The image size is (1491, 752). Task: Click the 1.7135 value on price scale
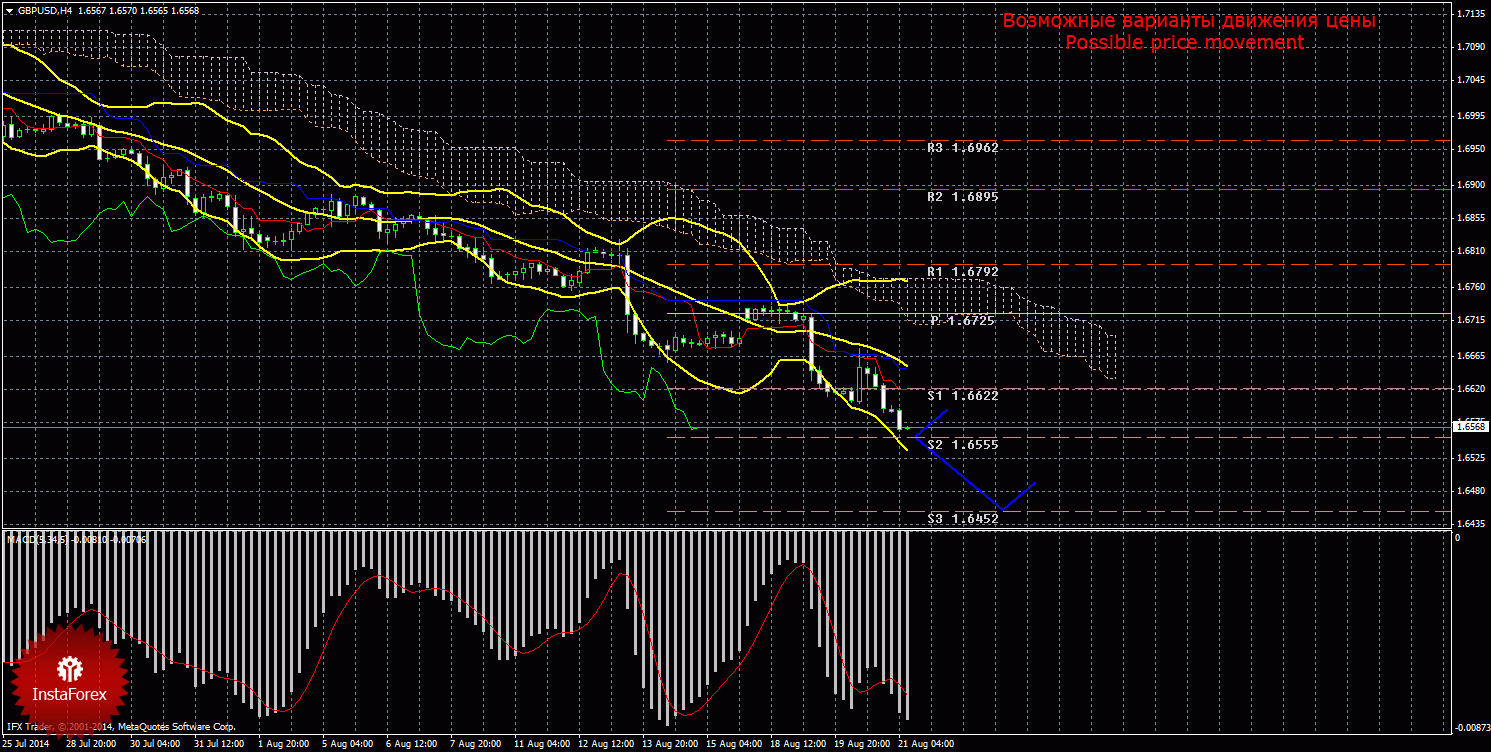point(1470,14)
